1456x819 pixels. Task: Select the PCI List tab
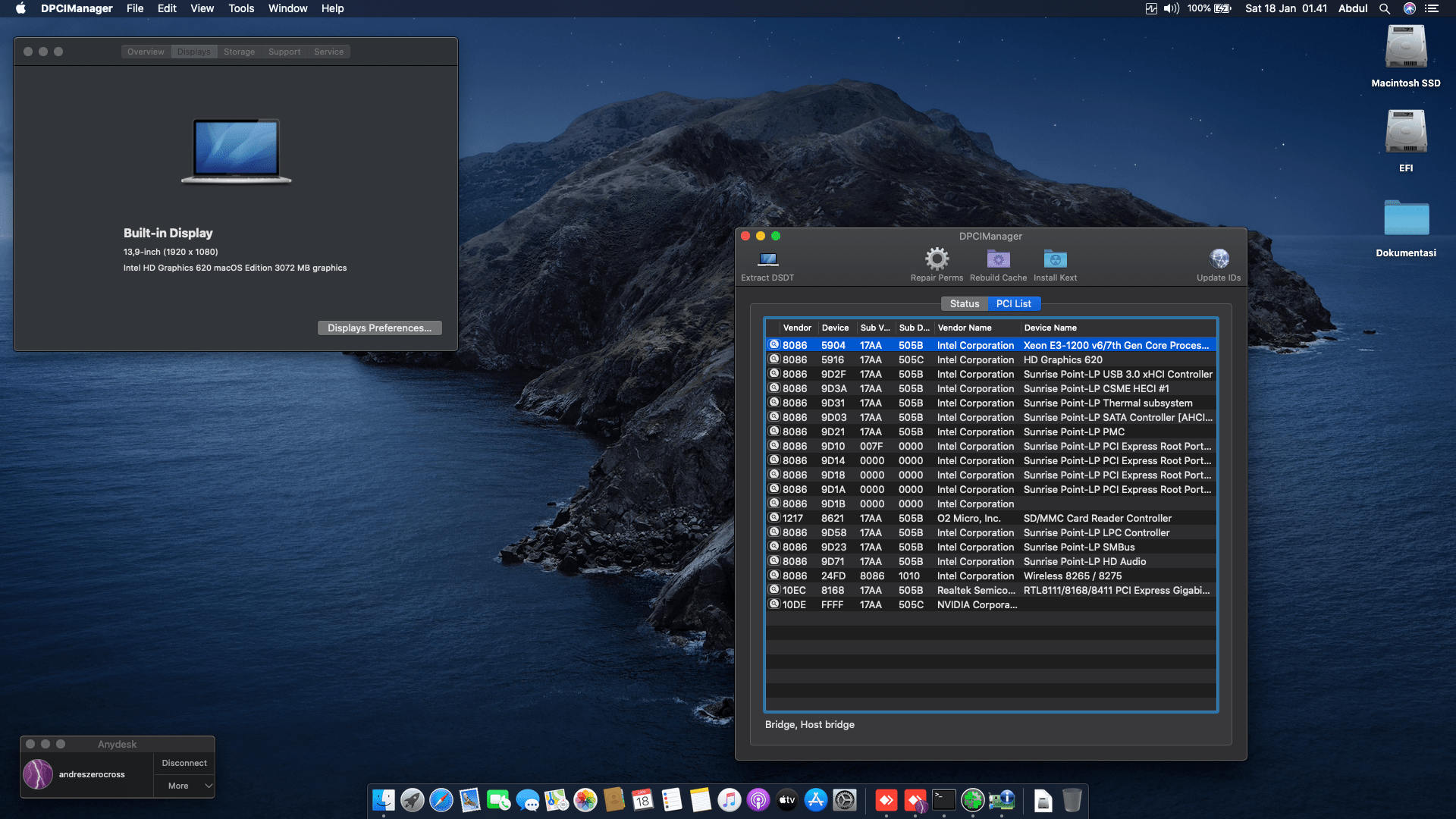click(x=1014, y=303)
